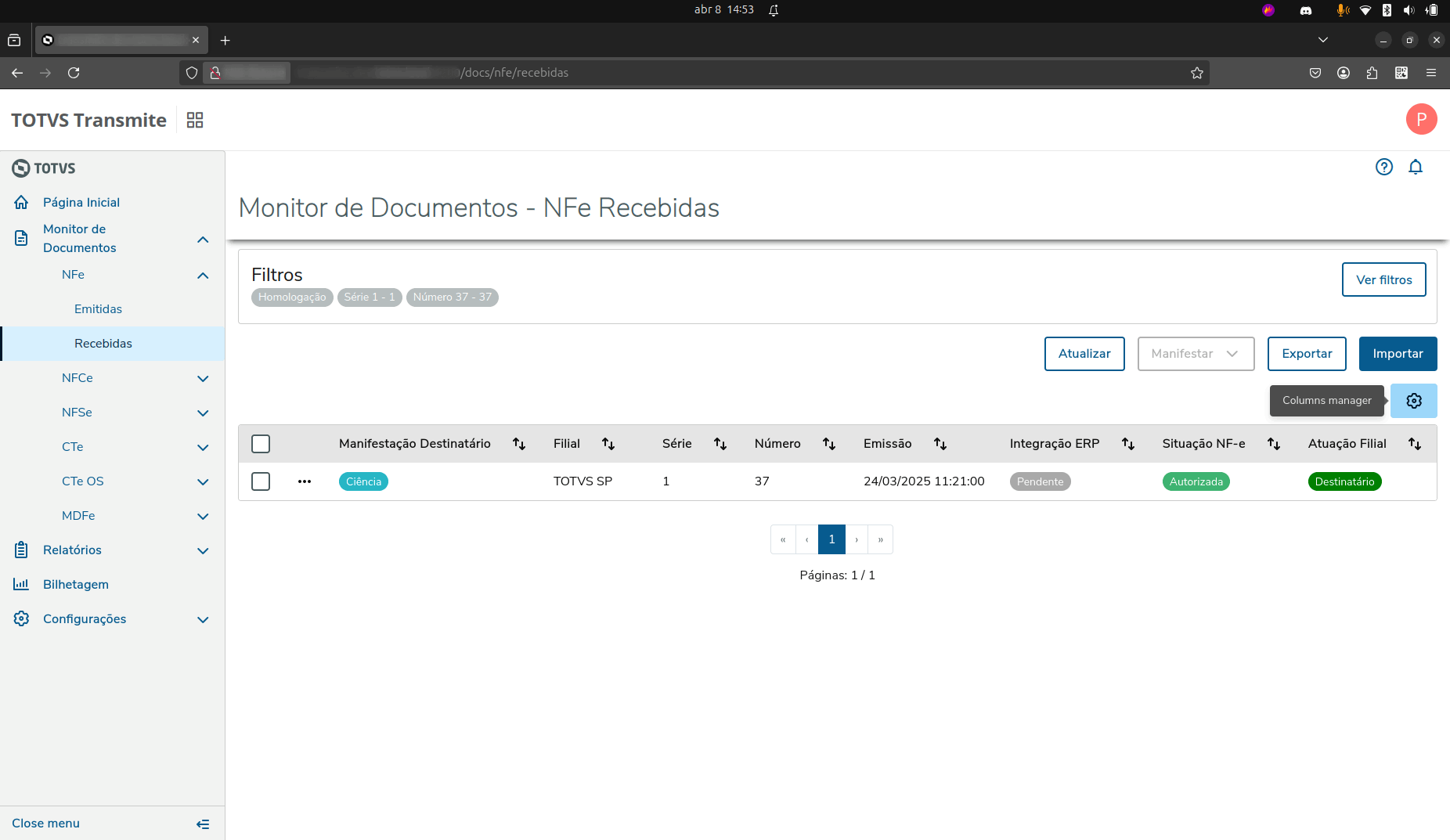Sort by Série column
The width and height of the screenshot is (1450, 840).
coord(720,444)
